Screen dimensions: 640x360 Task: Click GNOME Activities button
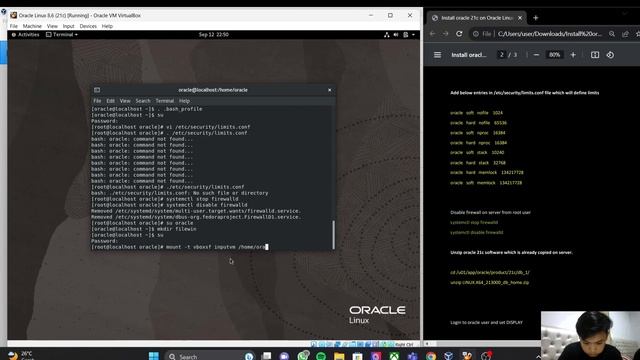point(25,35)
